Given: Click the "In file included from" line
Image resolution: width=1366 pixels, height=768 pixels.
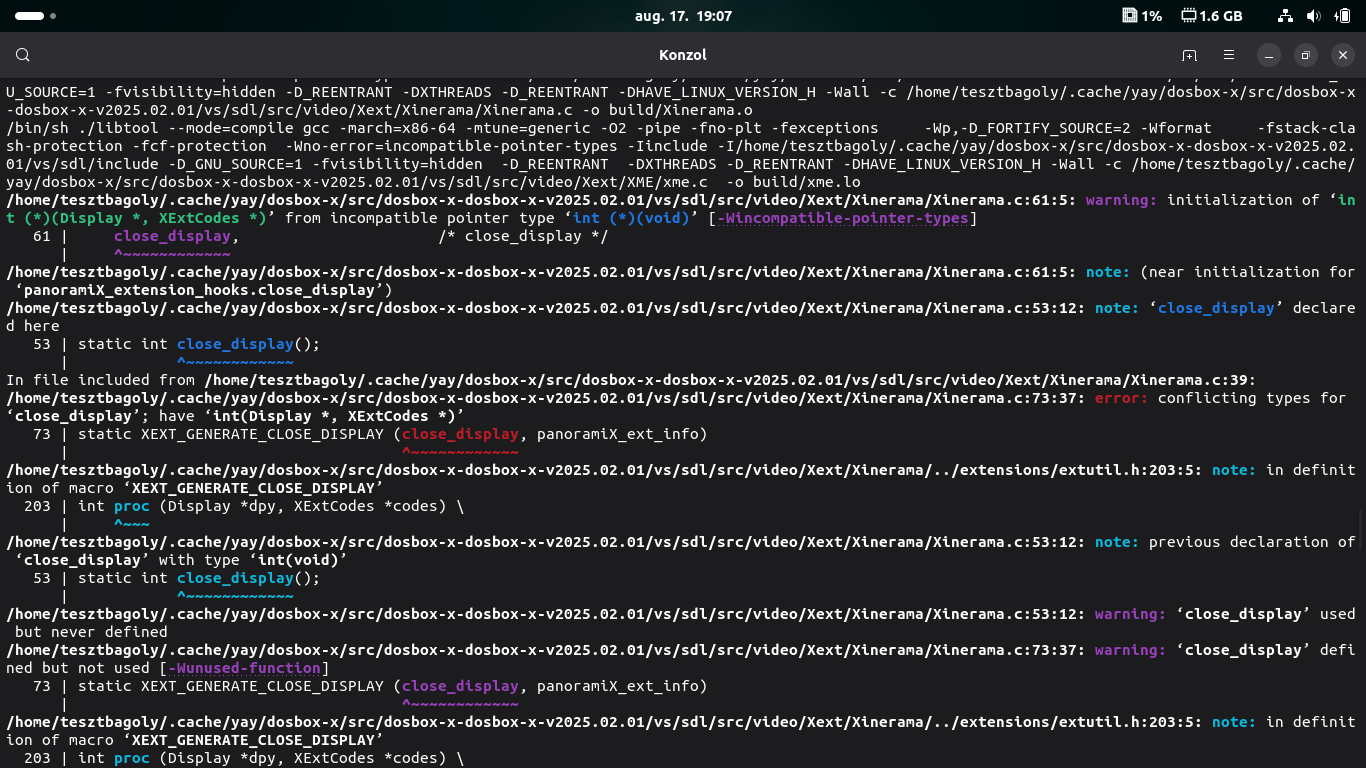Looking at the screenshot, I should [x=102, y=380].
